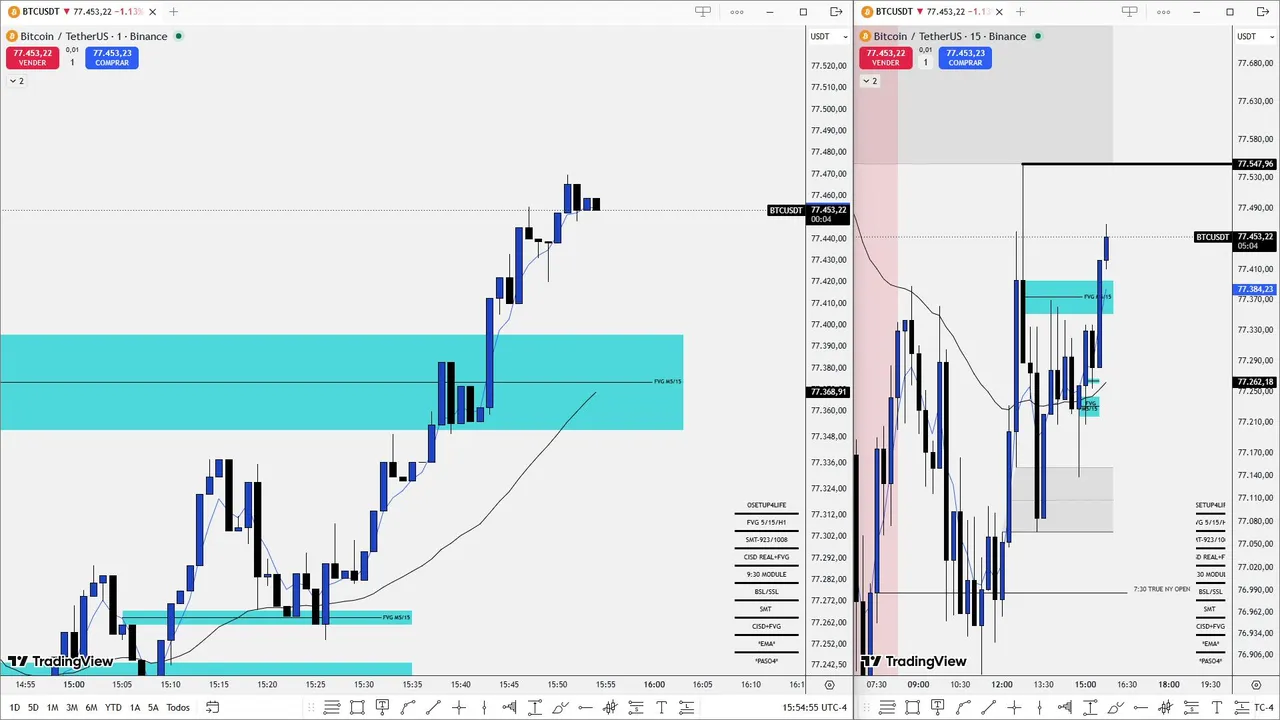Add a new tab in left window
The height and width of the screenshot is (720, 1280).
pyautogui.click(x=173, y=12)
